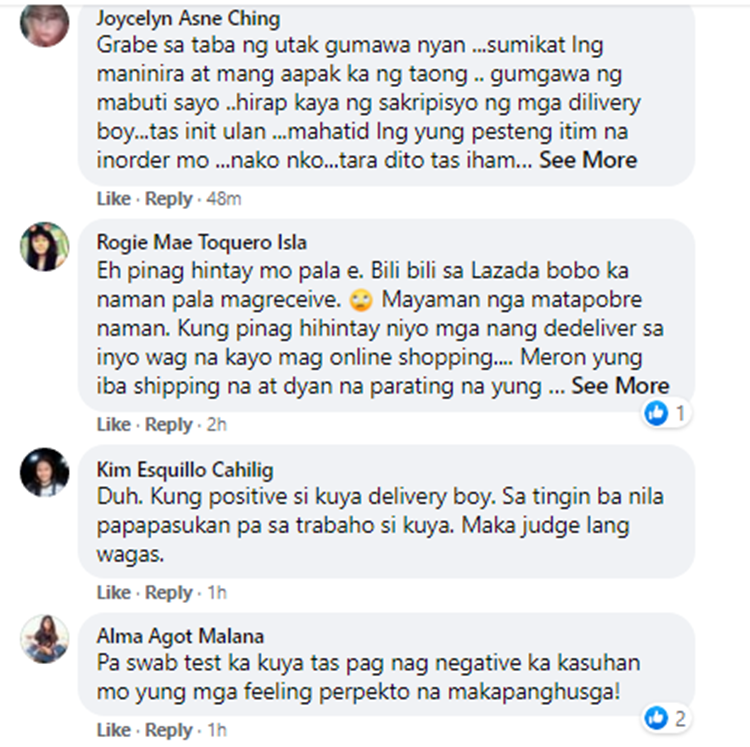This screenshot has height=747, width=750.
Task: Click Kim Esquillo Cahilig's profile photo
Action: click(44, 472)
